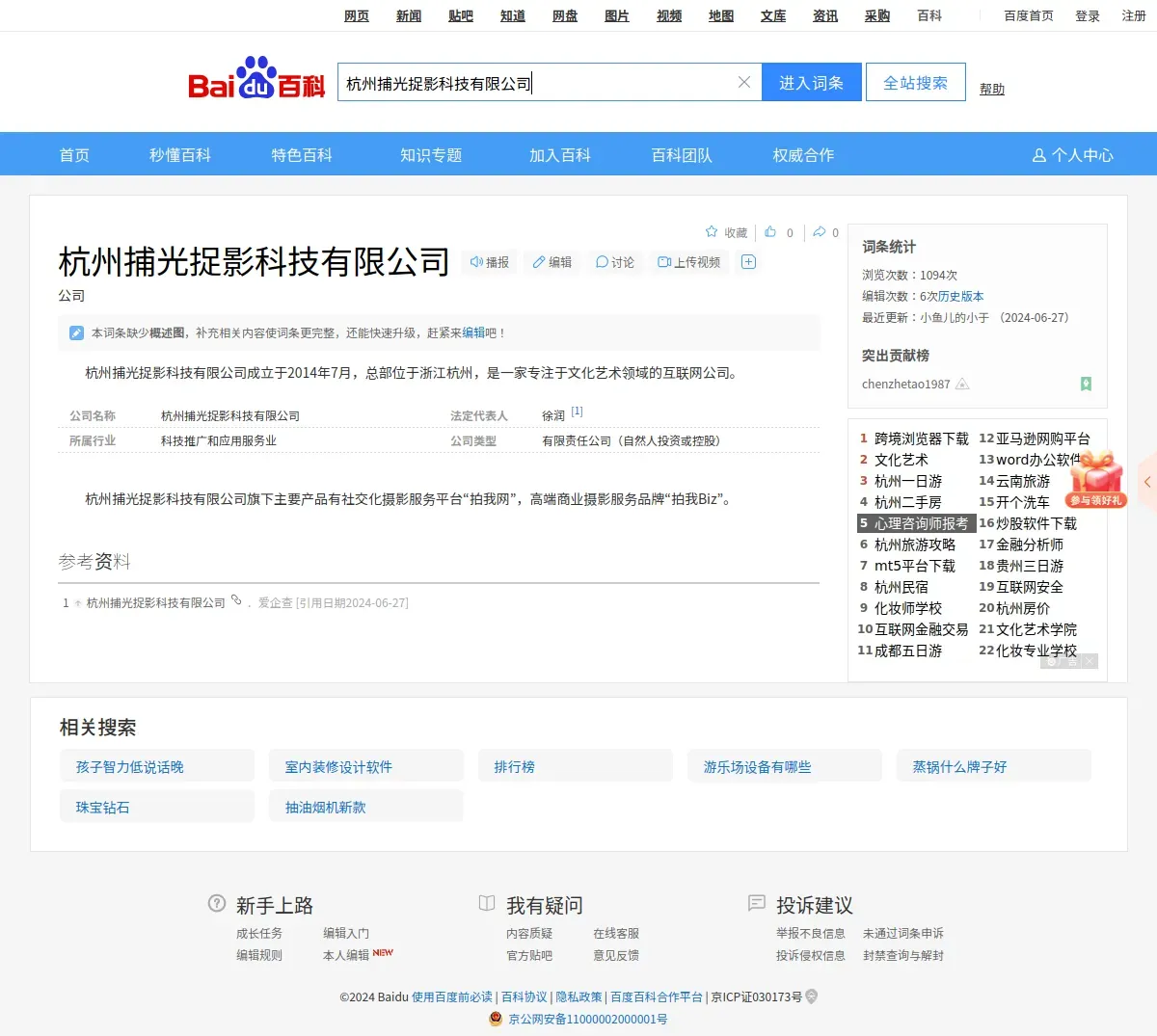This screenshot has height=1036, width=1157.
Task: Click the triangle icon beside chenzhetao1987
Action: click(x=962, y=384)
